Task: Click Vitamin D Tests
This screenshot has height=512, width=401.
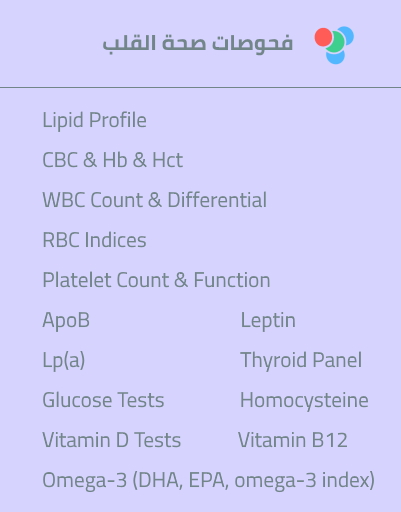Action: 112,440
